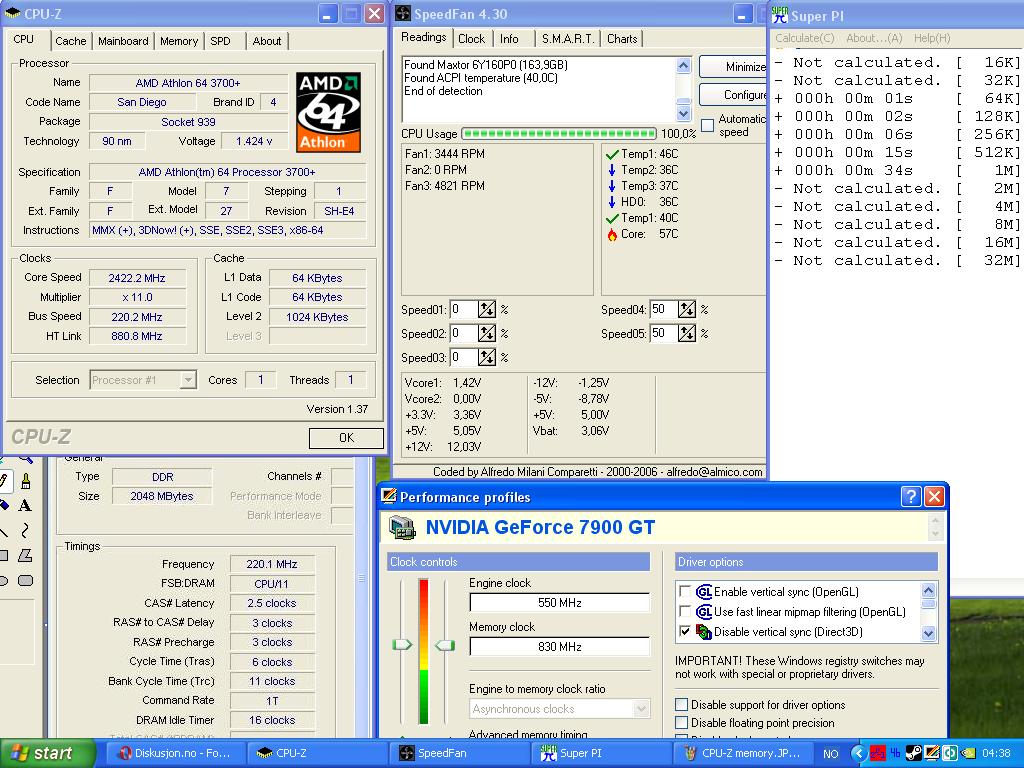1024x768 pixels.
Task: Click OK button in CPU-Z
Action: (x=346, y=438)
